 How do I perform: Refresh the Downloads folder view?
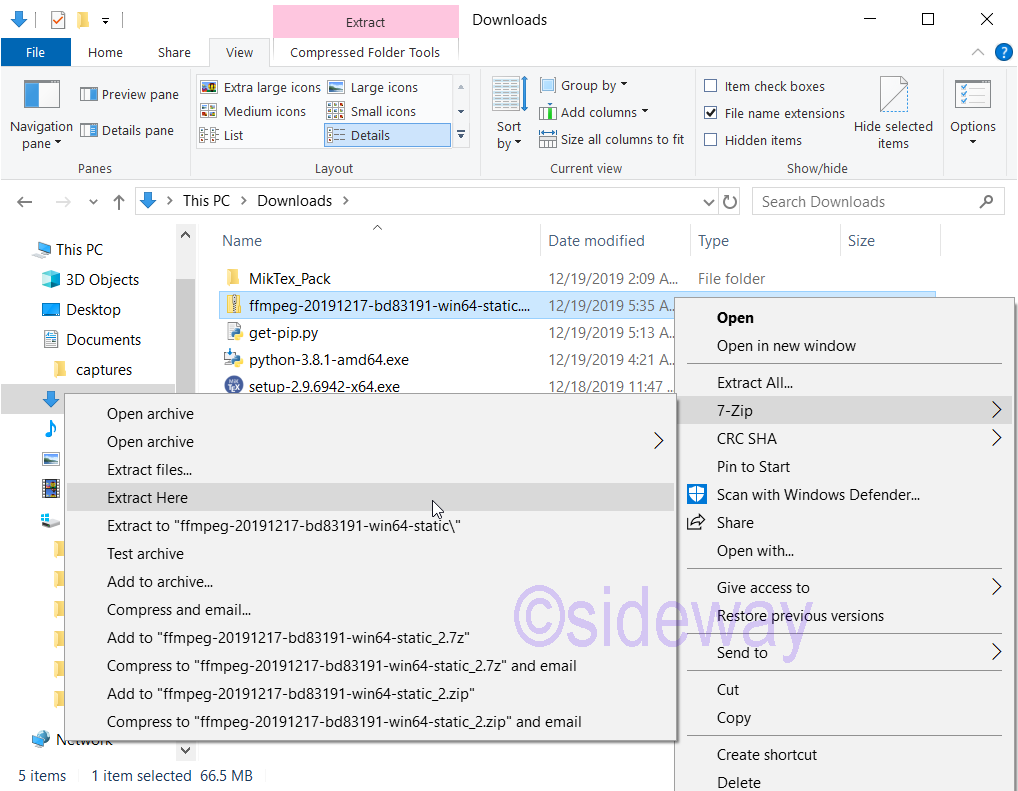(730, 202)
